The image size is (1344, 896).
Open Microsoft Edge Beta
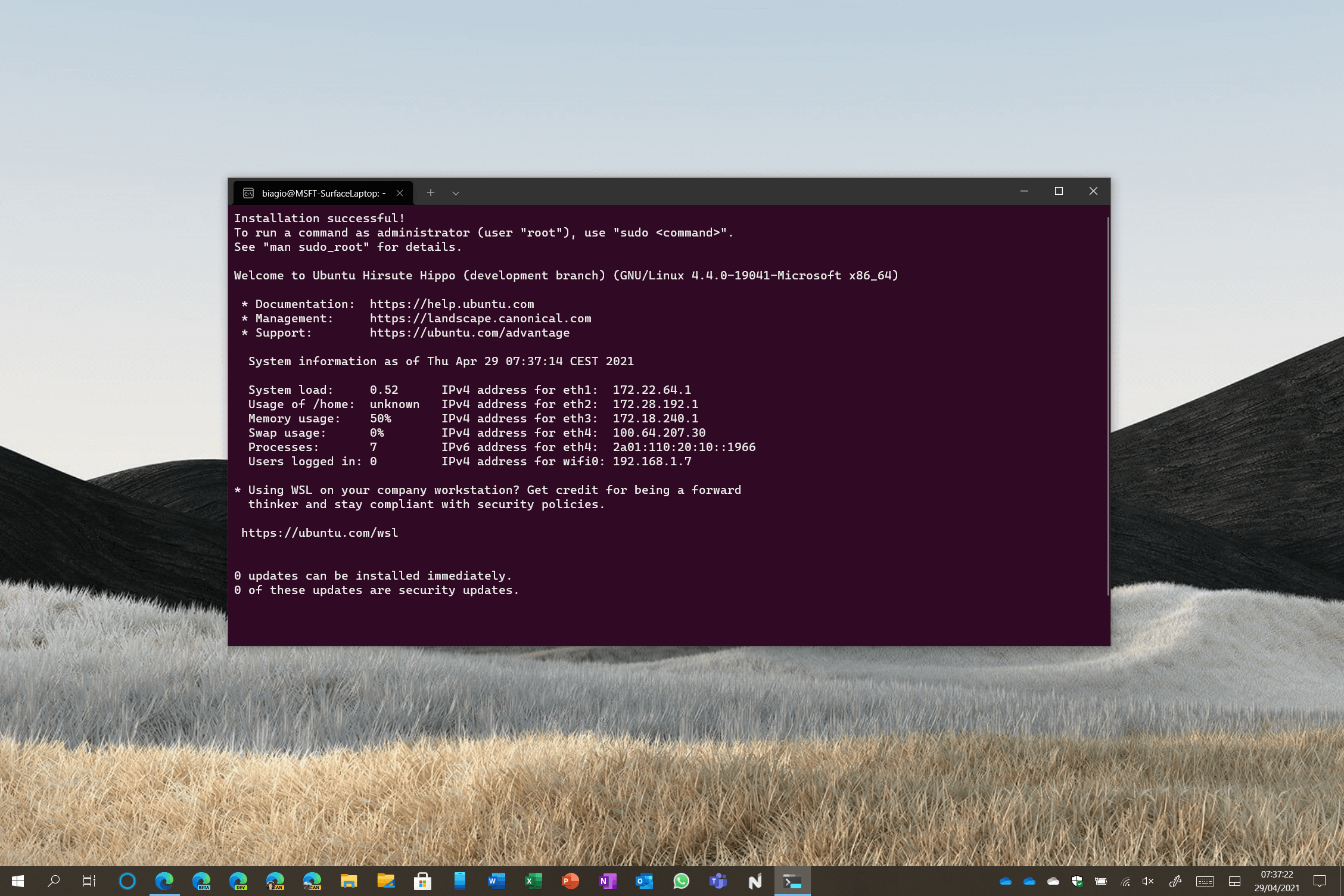click(x=201, y=881)
